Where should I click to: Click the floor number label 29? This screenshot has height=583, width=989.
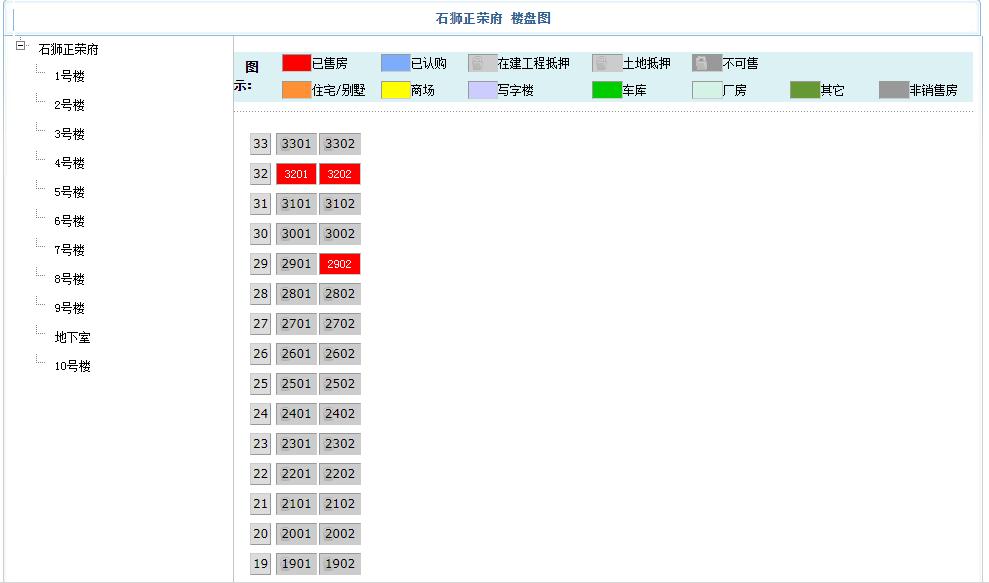coord(260,263)
